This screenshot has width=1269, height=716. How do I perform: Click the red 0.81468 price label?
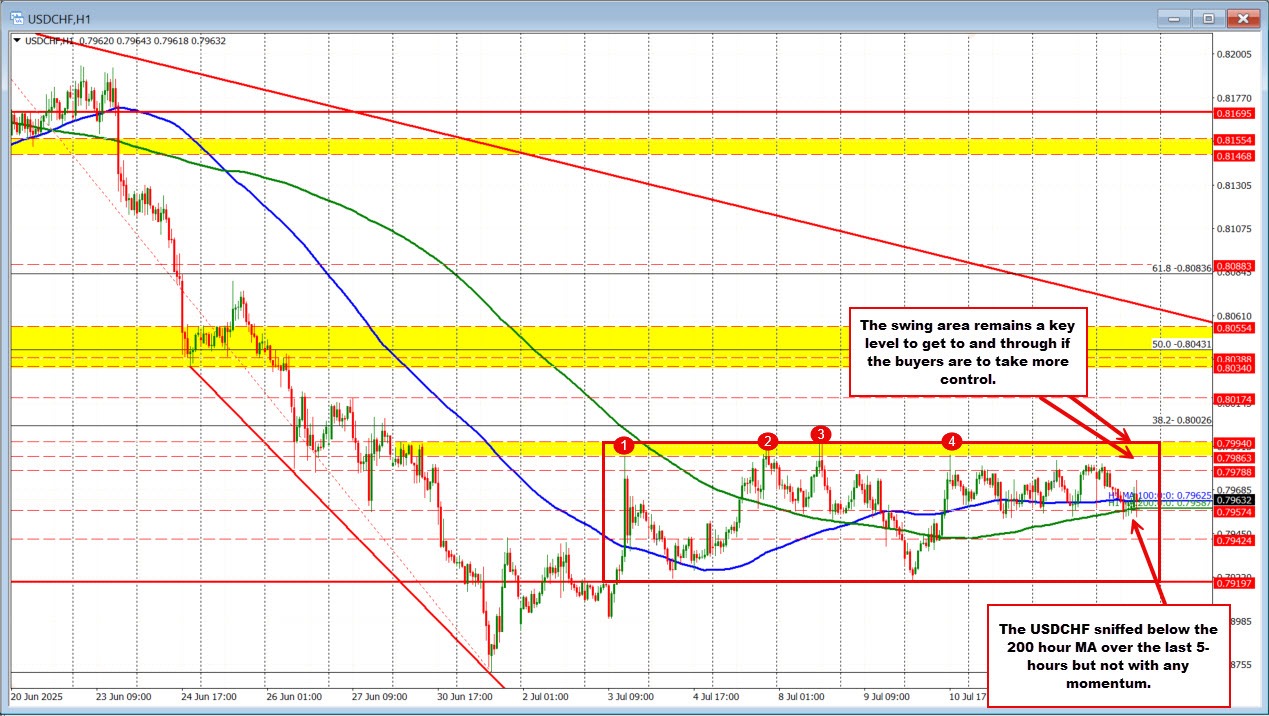click(x=1232, y=155)
